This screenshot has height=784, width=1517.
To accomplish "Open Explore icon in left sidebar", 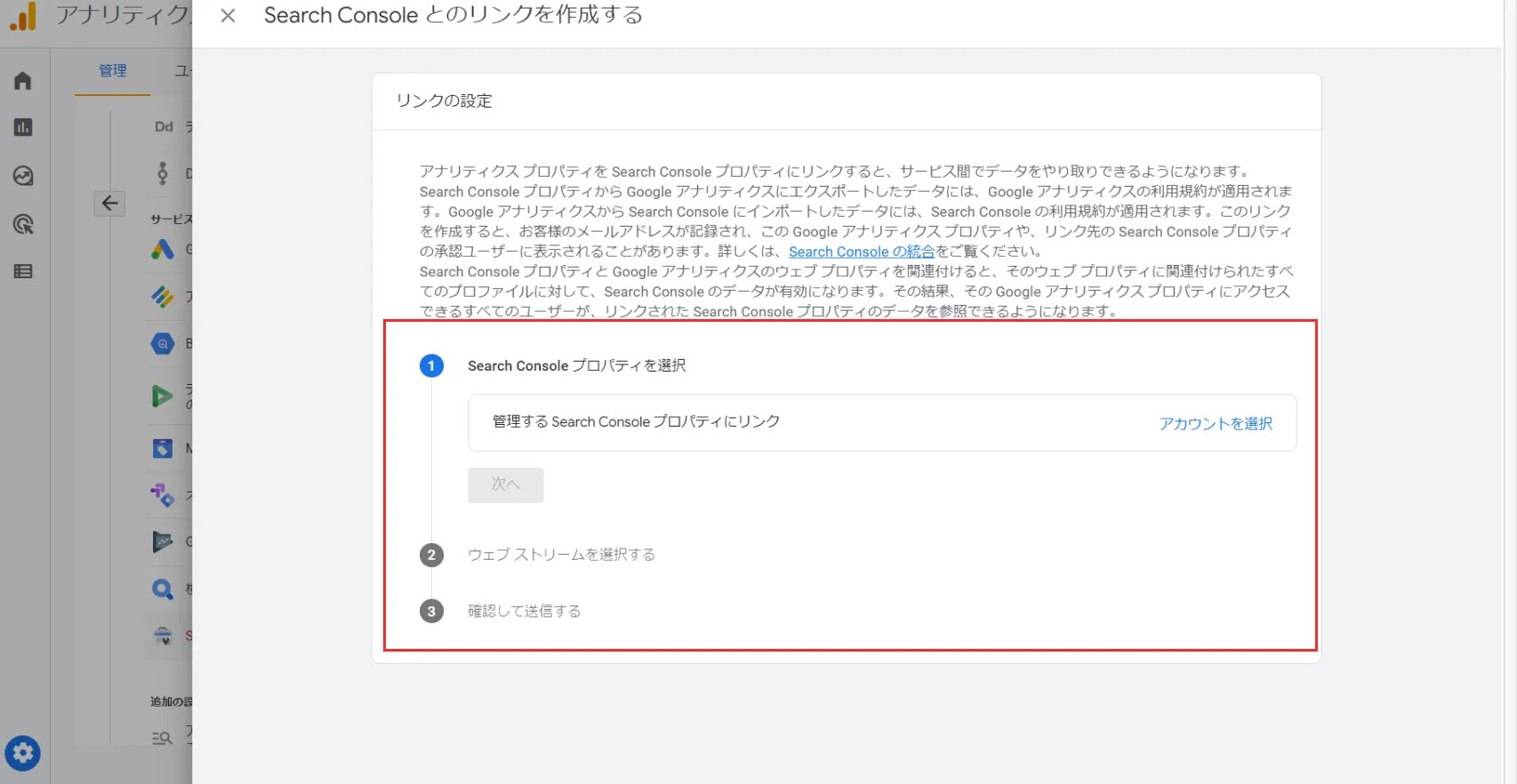I will tap(23, 176).
